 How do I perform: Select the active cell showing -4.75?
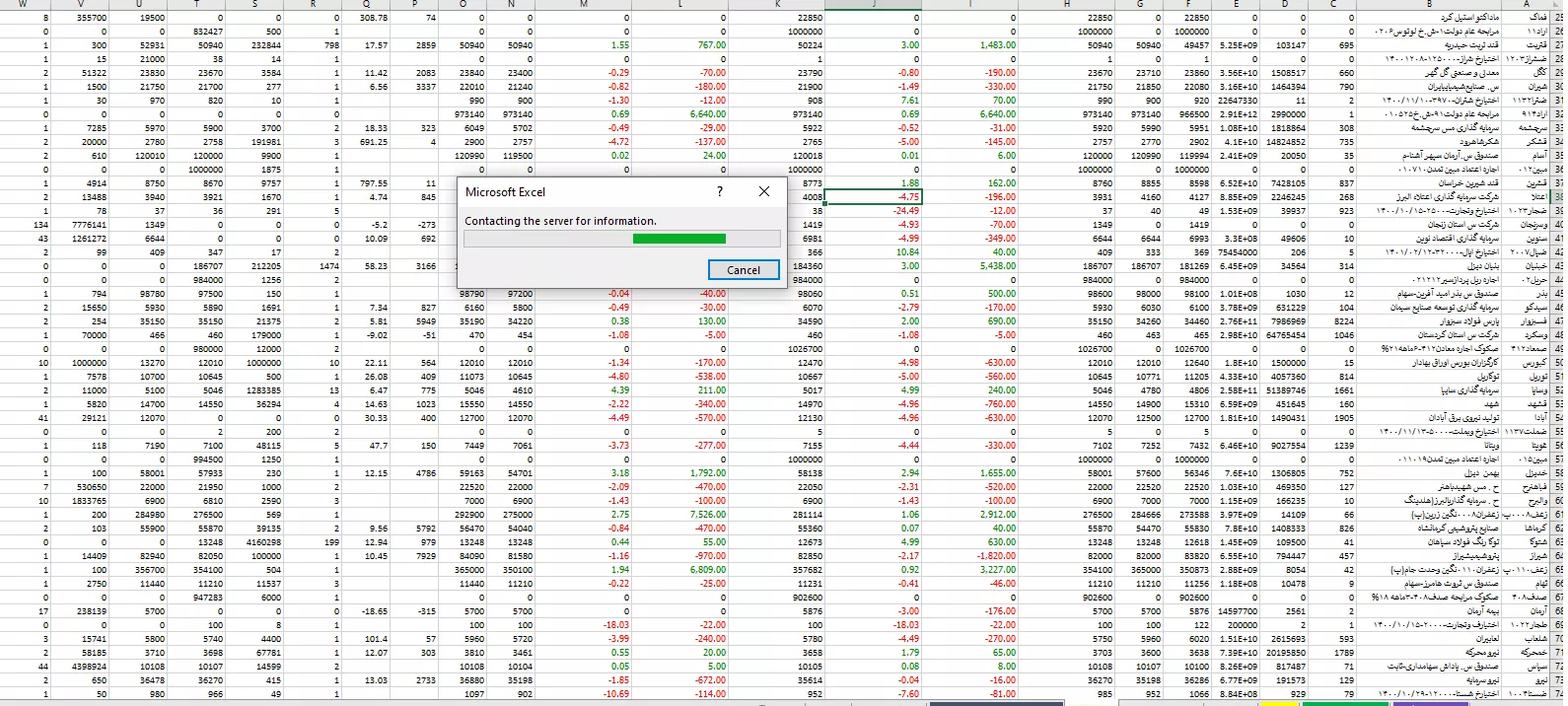point(873,197)
